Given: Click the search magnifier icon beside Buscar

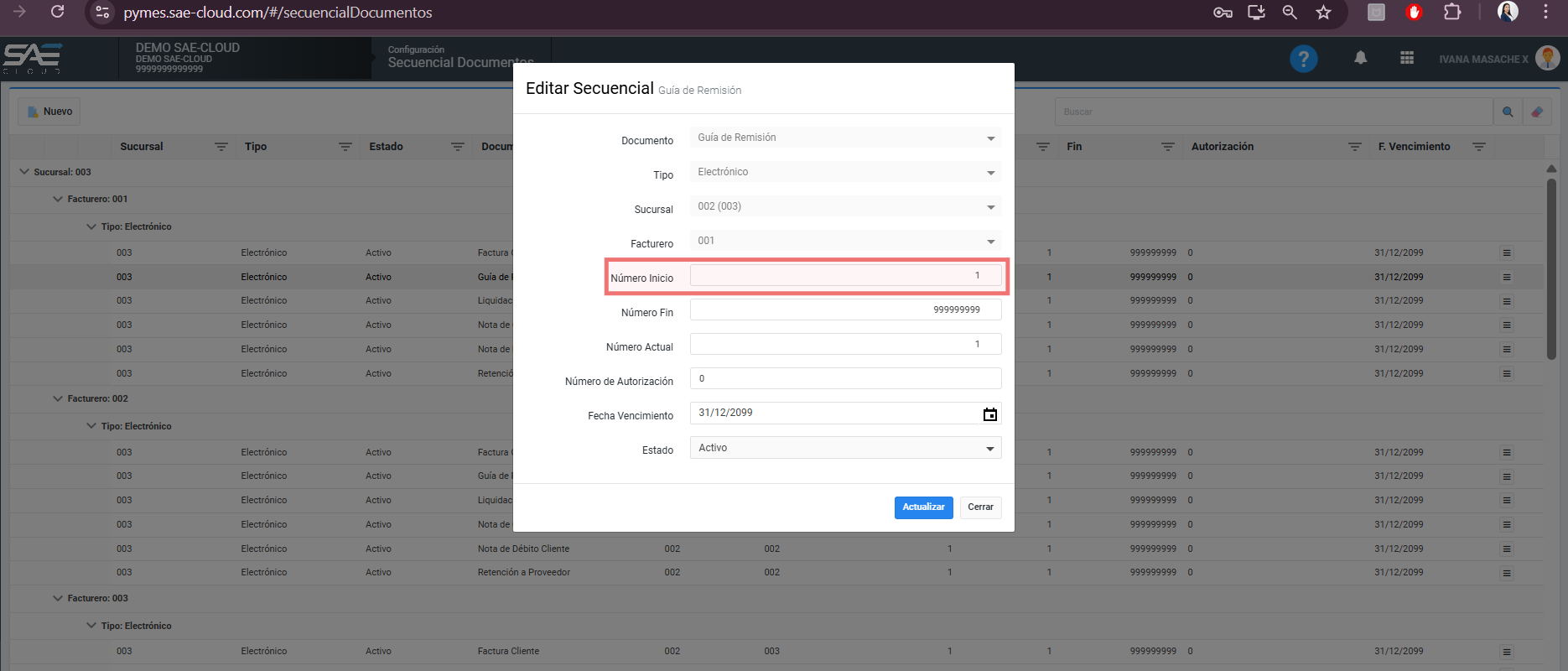Looking at the screenshot, I should click(1508, 112).
